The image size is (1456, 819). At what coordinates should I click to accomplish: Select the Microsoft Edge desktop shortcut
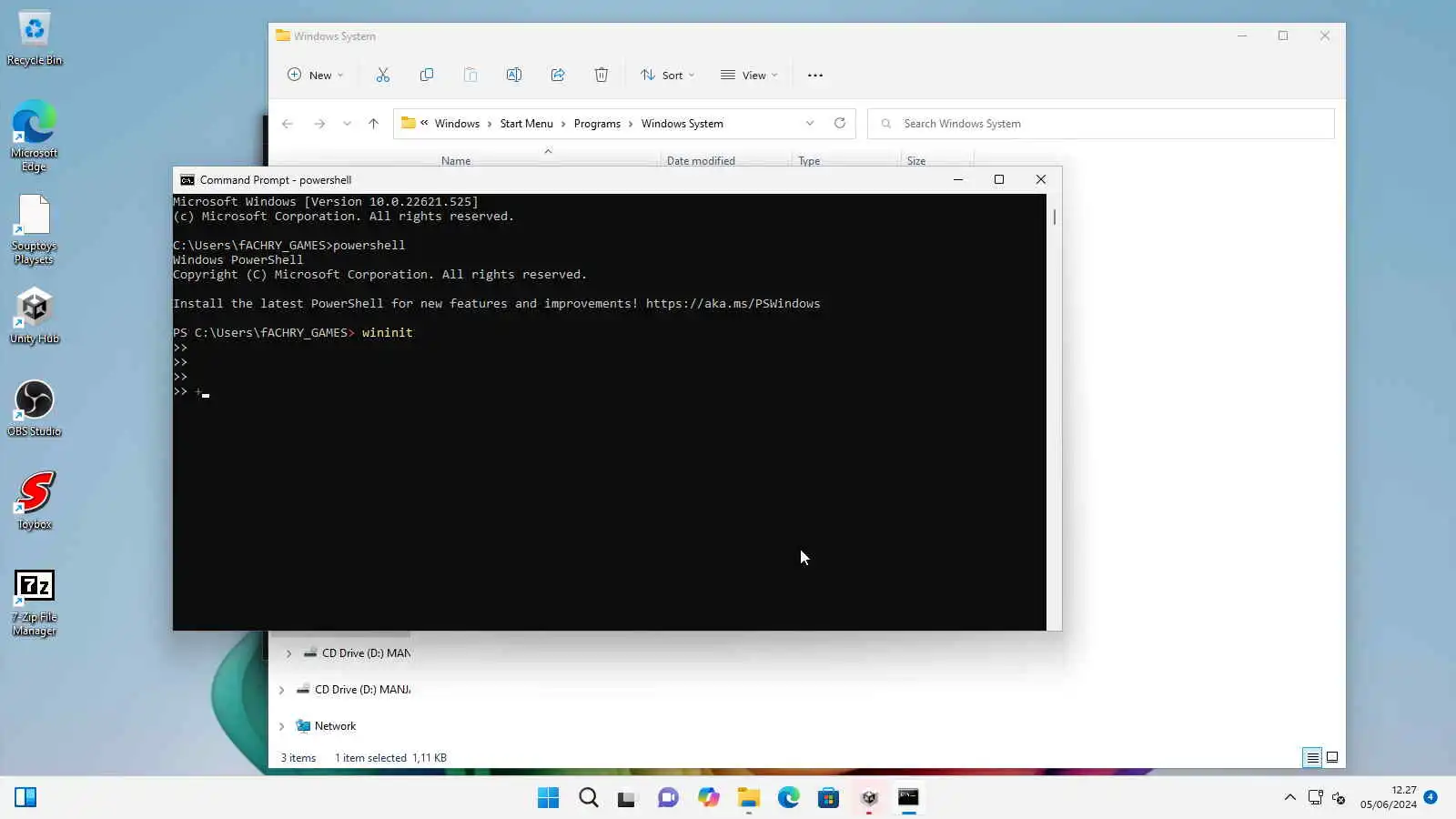pyautogui.click(x=35, y=136)
